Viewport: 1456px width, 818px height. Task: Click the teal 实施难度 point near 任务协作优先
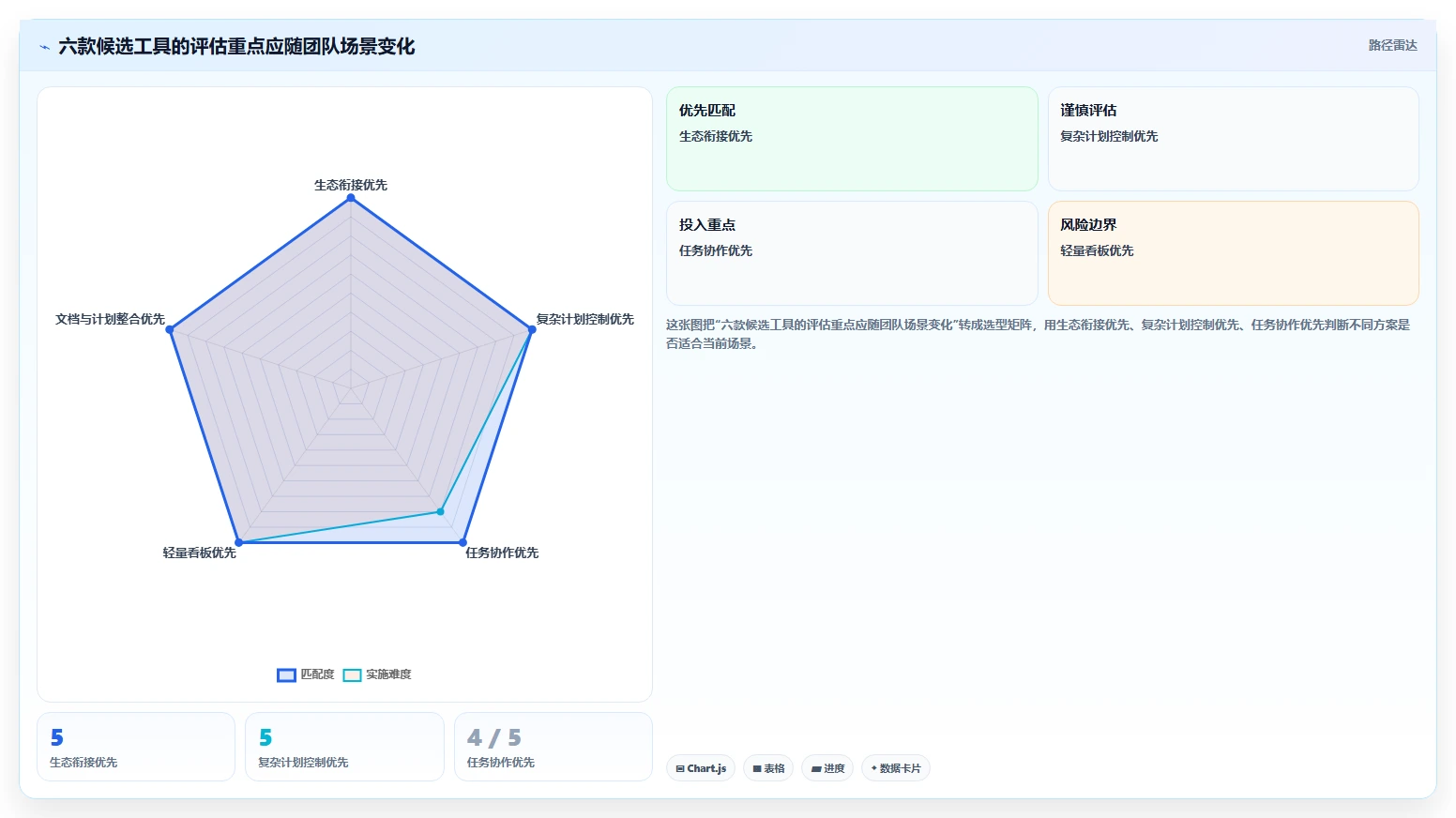coord(440,512)
